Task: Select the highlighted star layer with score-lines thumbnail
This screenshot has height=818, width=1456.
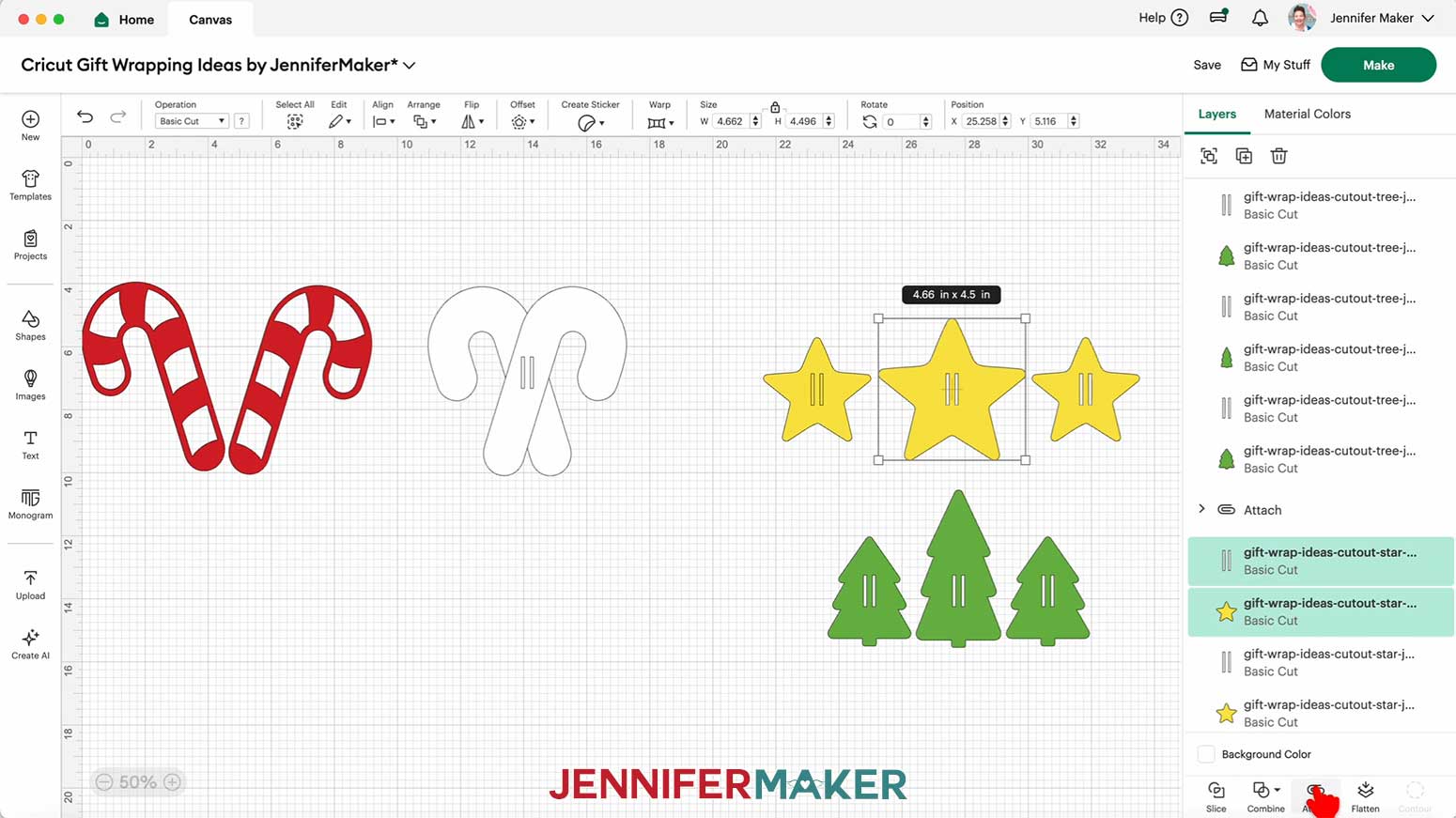Action: point(1321,561)
